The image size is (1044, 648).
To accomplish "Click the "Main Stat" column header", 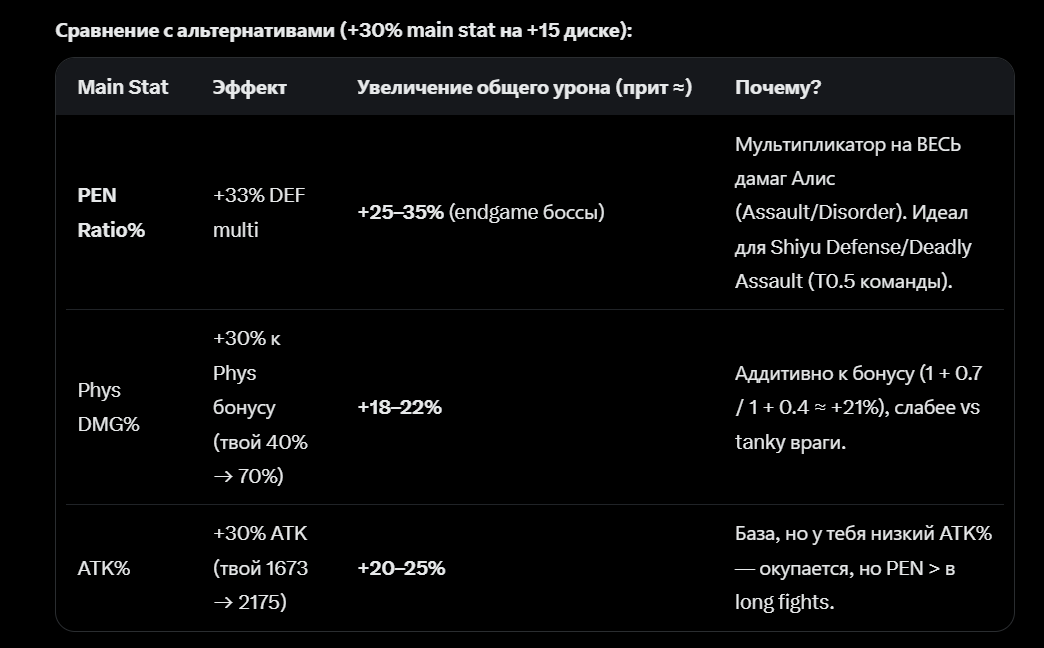I will click(x=123, y=87).
